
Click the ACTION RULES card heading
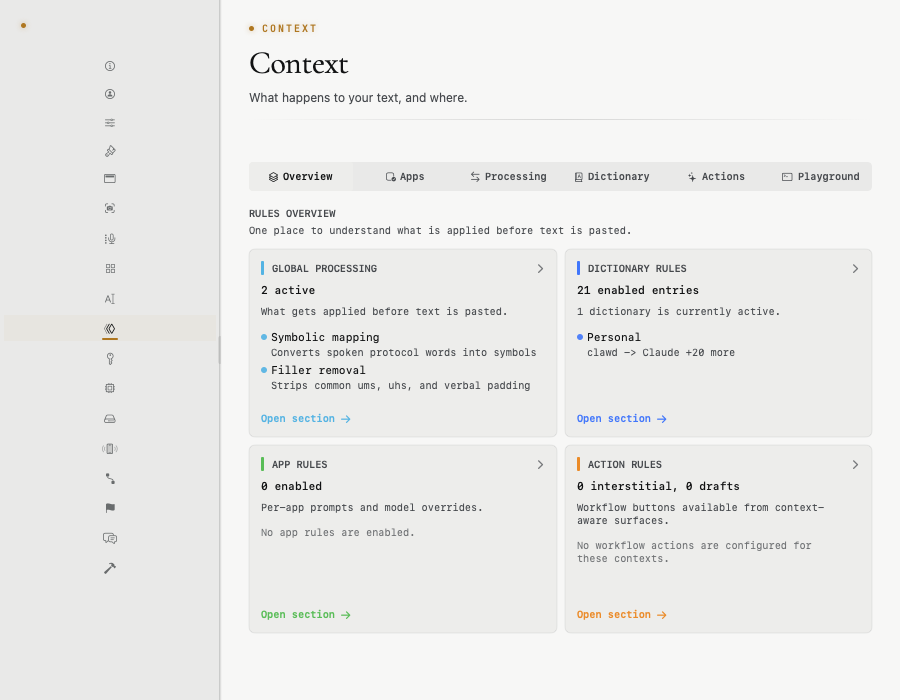[624, 465]
